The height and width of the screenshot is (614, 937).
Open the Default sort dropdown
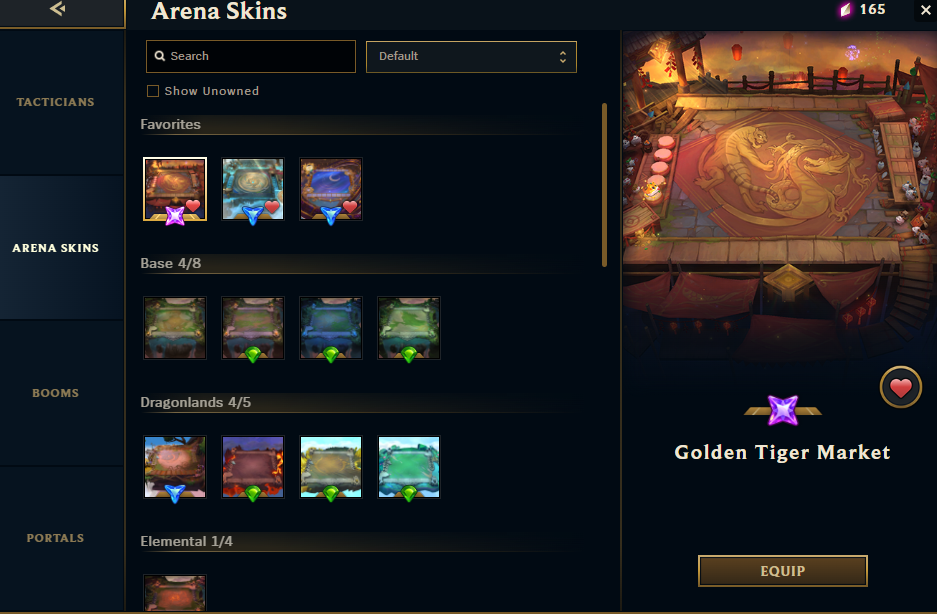(x=471, y=57)
